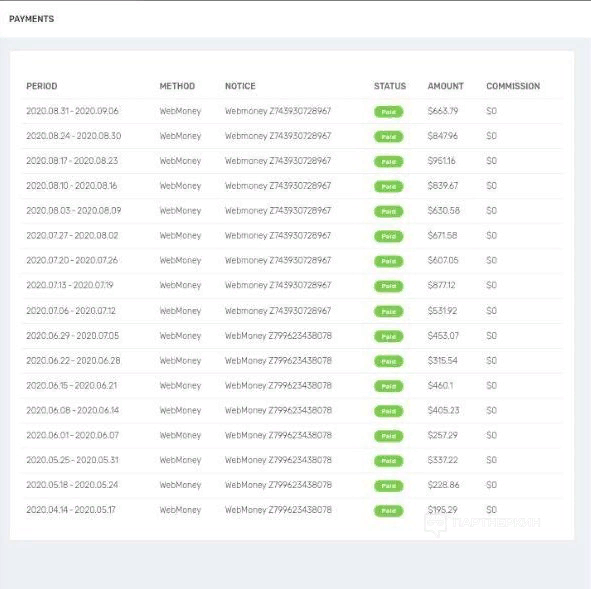Click Paid badge in the $195.29 row
591x589 pixels.
(x=389, y=511)
